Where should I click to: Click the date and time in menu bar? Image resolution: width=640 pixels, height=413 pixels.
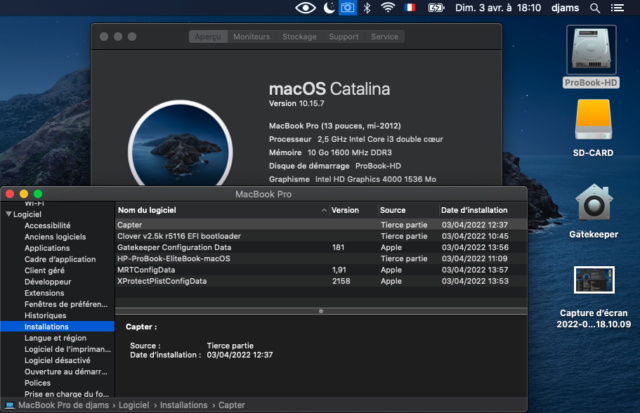tap(498, 8)
